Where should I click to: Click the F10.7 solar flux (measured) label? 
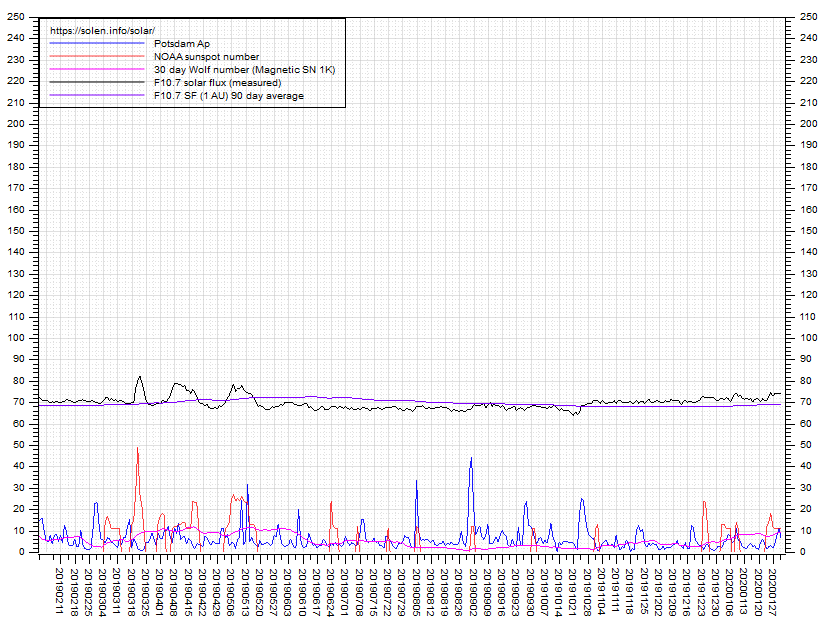tap(218, 83)
